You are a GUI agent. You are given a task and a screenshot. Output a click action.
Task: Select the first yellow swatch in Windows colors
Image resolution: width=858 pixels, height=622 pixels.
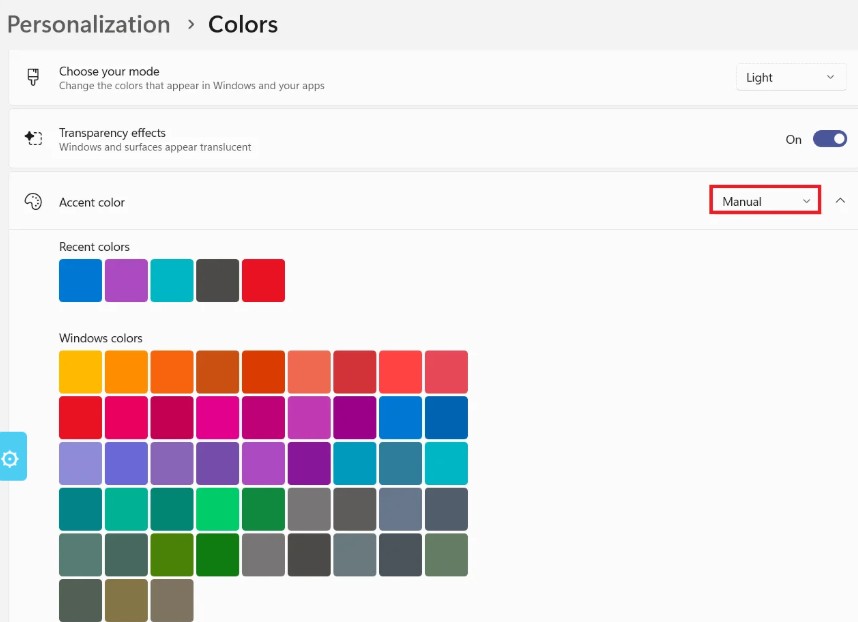(80, 372)
